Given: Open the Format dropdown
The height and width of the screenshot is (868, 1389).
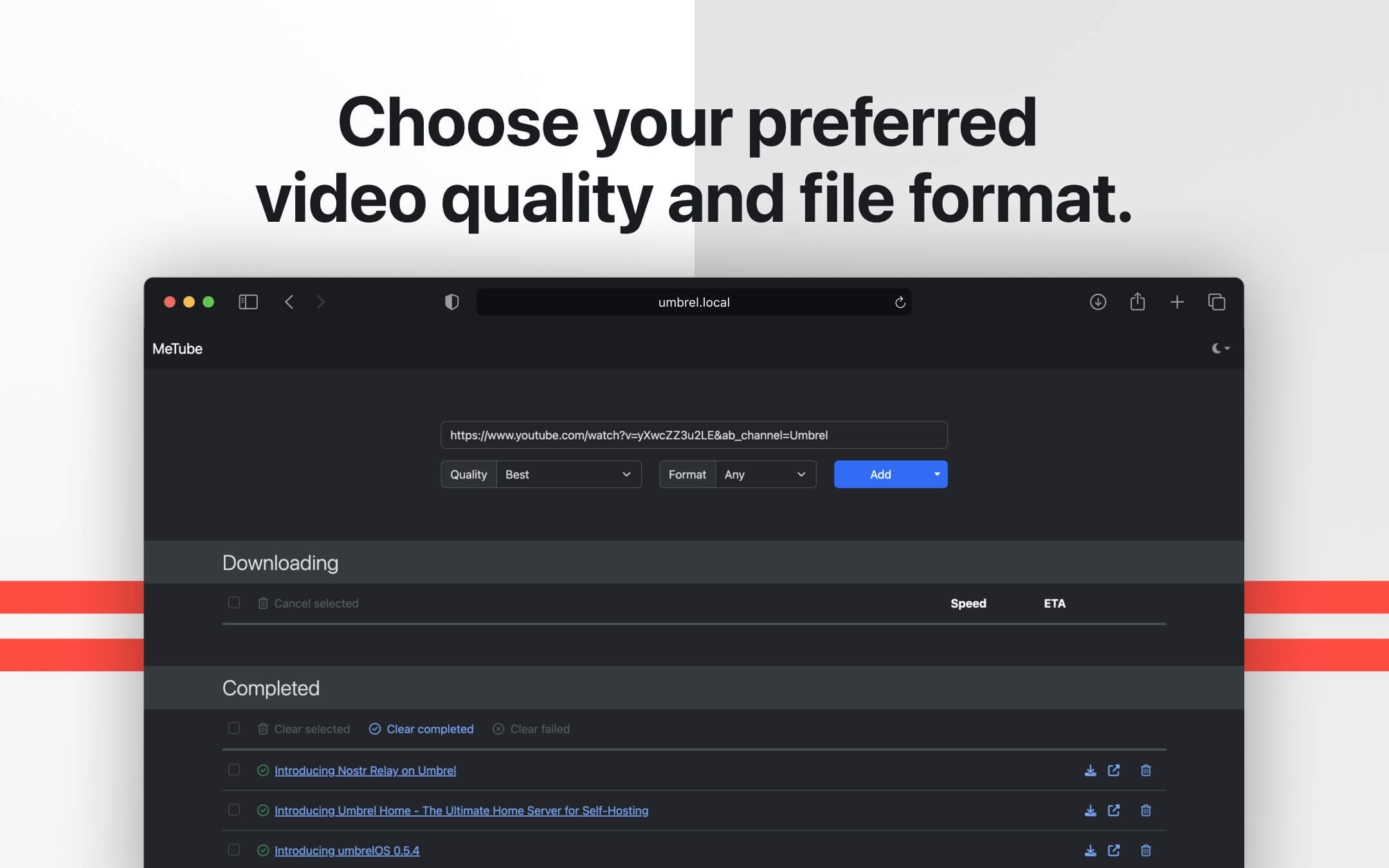Looking at the screenshot, I should pyautogui.click(x=765, y=474).
